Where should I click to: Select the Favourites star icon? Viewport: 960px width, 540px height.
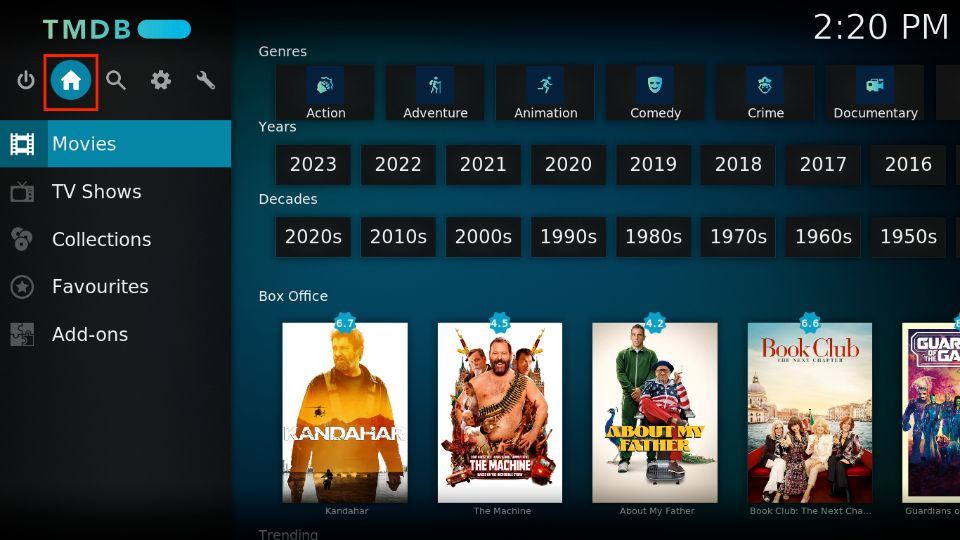coord(22,287)
